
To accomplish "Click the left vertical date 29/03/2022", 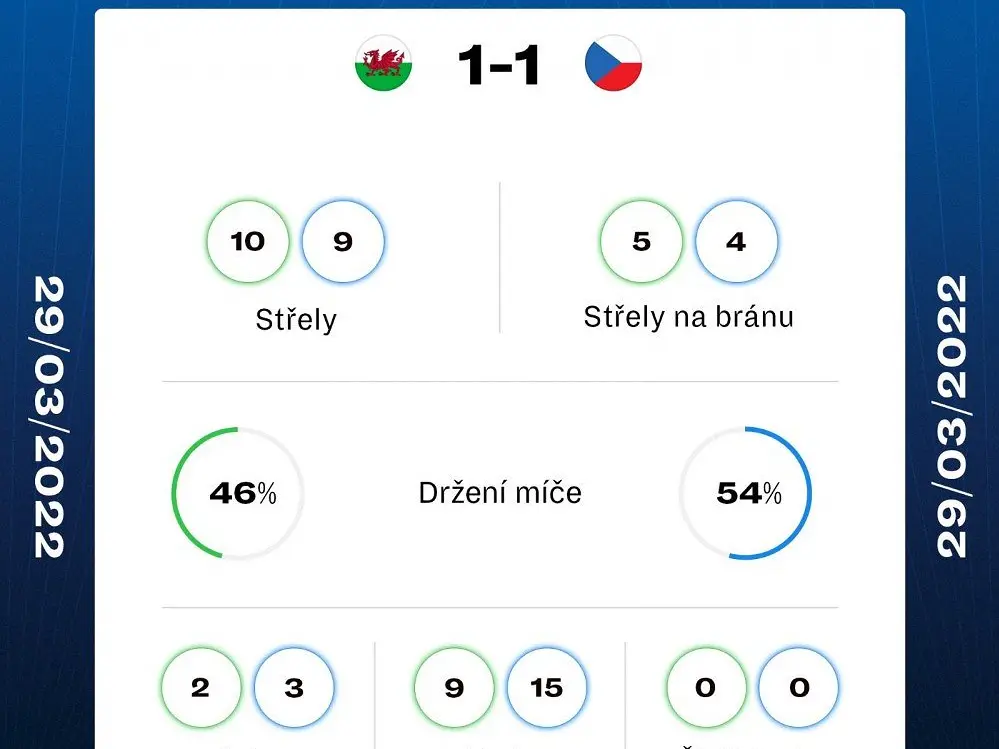I will click(x=48, y=417).
